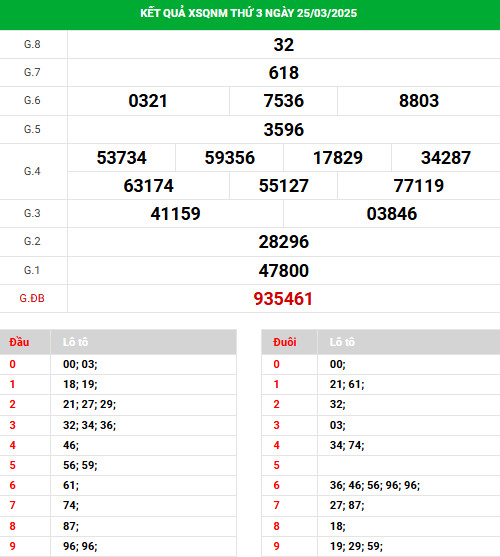This screenshot has height=557, width=500.
Task: Click the red special prize 935461
Action: pyautogui.click(x=283, y=299)
